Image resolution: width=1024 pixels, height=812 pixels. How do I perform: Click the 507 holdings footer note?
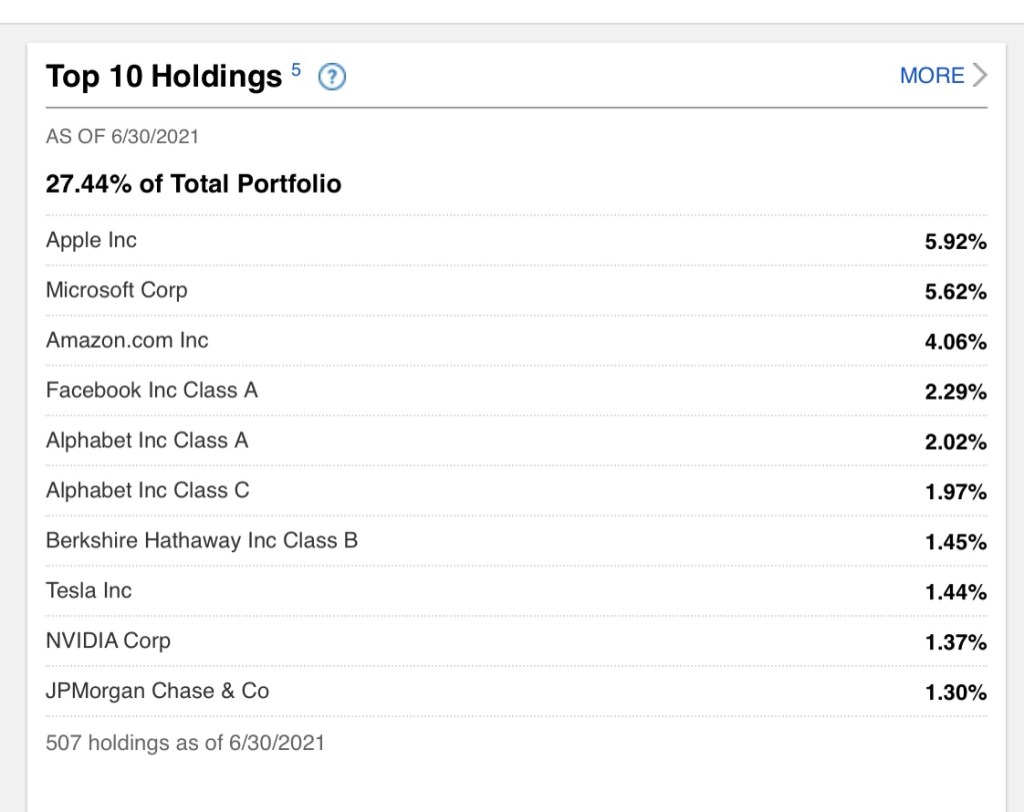coord(185,743)
